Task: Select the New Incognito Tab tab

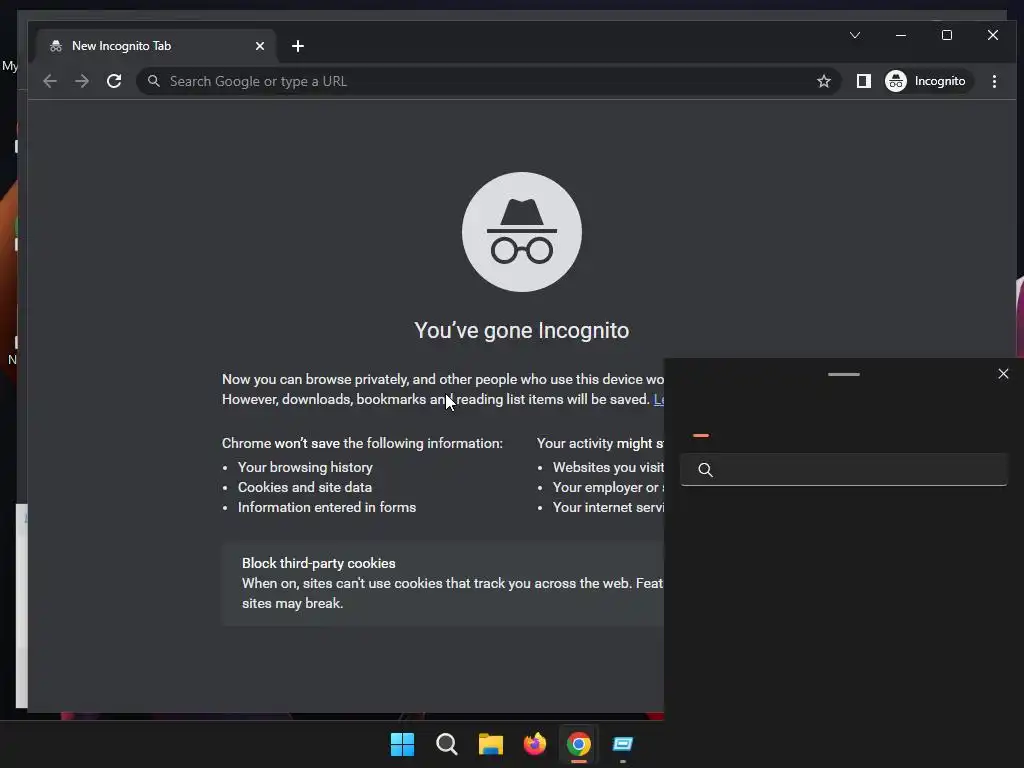Action: click(x=157, y=46)
